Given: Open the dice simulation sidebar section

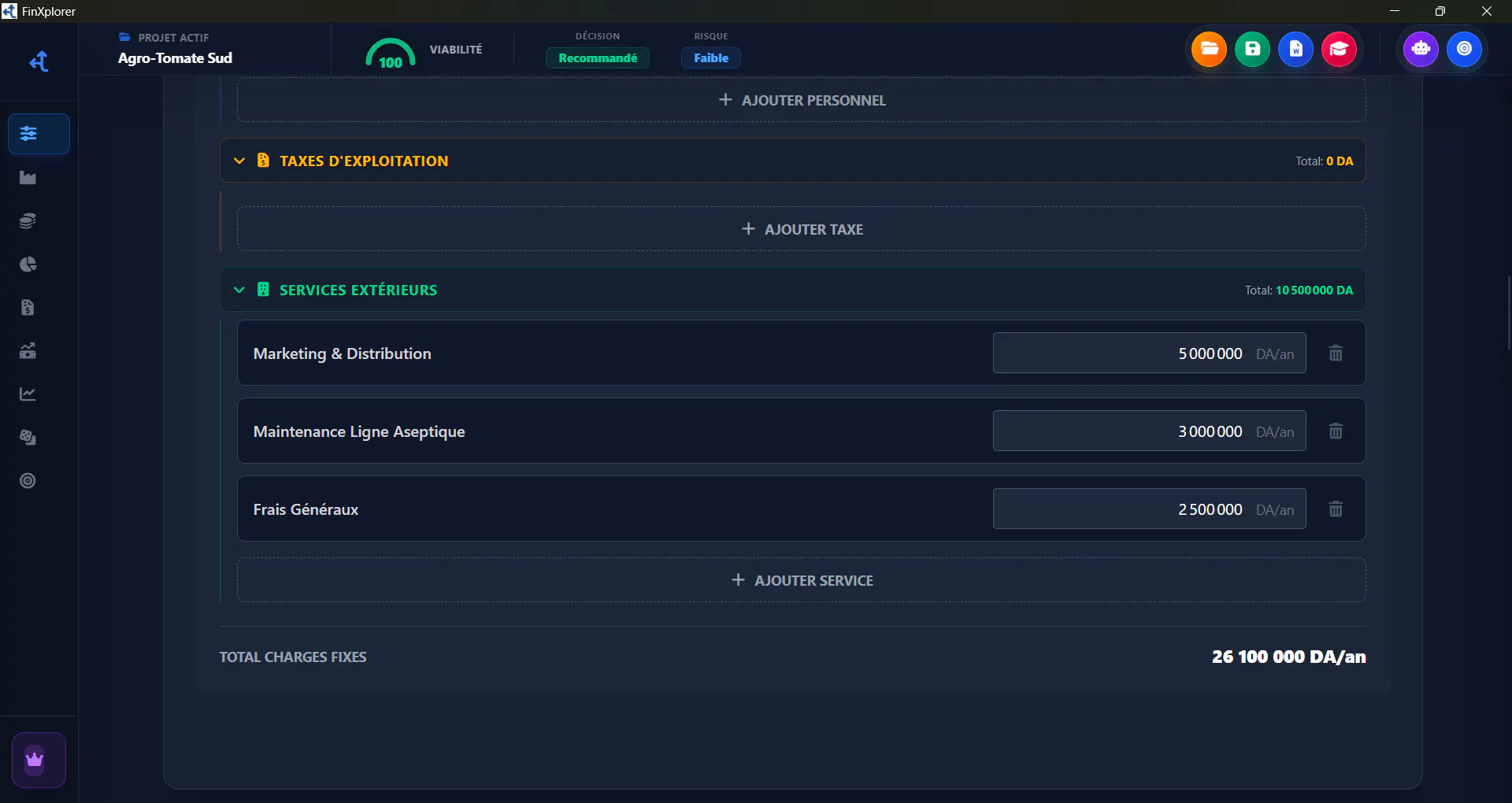Looking at the screenshot, I should coord(28,438).
